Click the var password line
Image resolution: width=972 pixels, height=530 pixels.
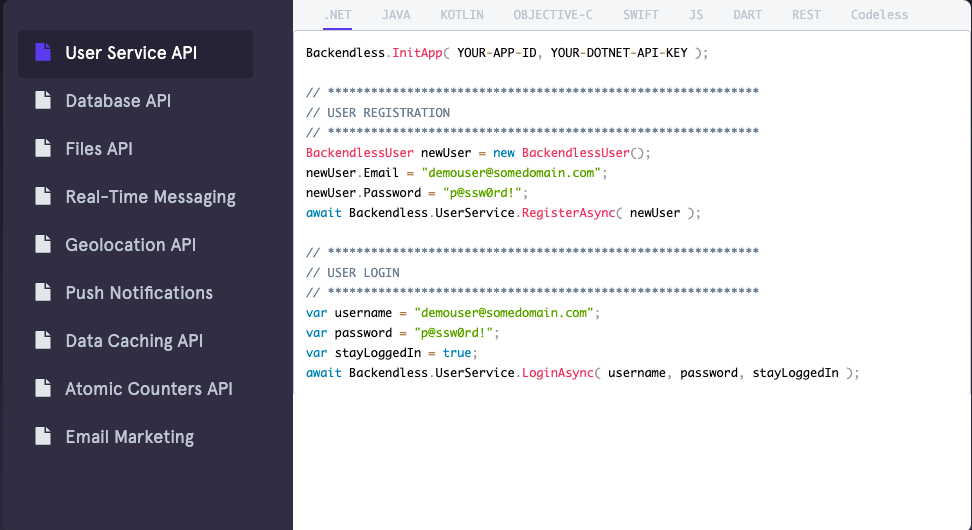(x=402, y=333)
